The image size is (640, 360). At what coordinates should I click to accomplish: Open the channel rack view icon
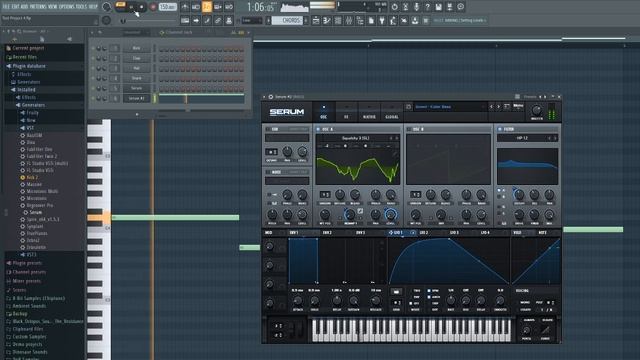coord(338,20)
